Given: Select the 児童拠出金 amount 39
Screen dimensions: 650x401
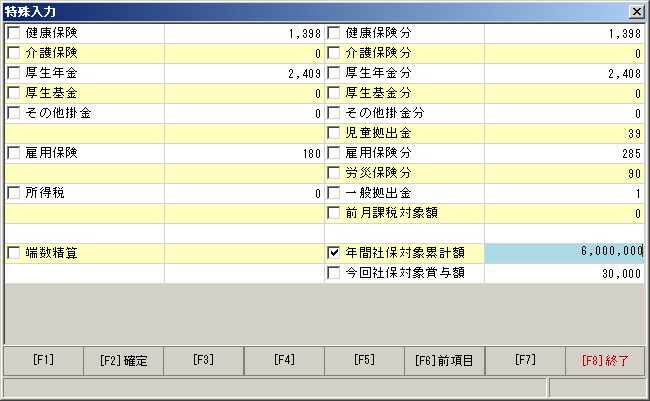Looking at the screenshot, I should click(x=564, y=134).
